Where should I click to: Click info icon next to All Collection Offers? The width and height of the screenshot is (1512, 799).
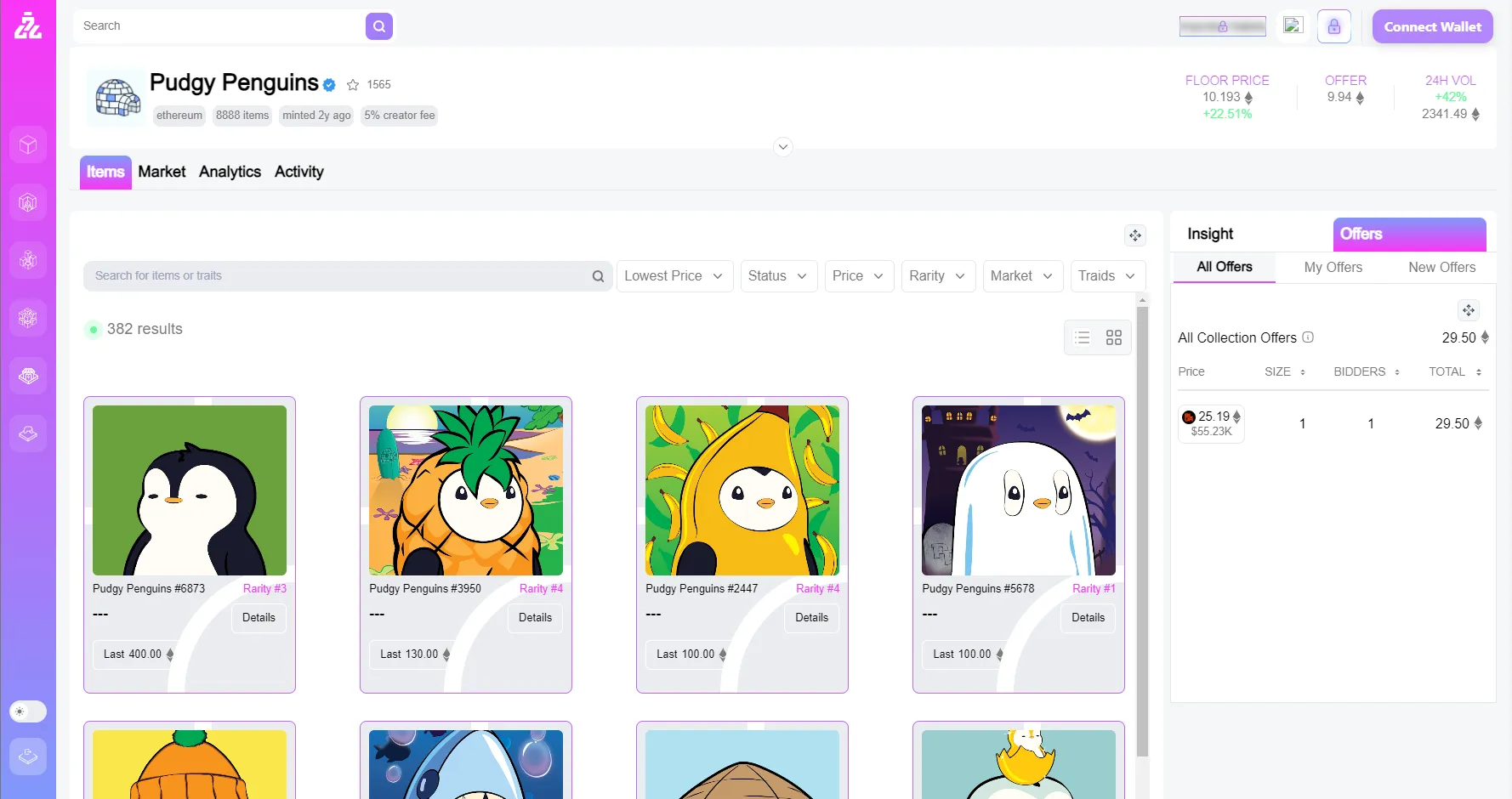tap(1309, 337)
